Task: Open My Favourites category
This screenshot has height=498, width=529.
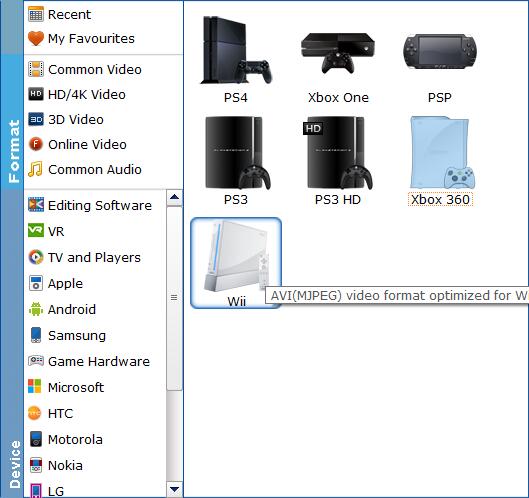Action: pyautogui.click(x=81, y=38)
